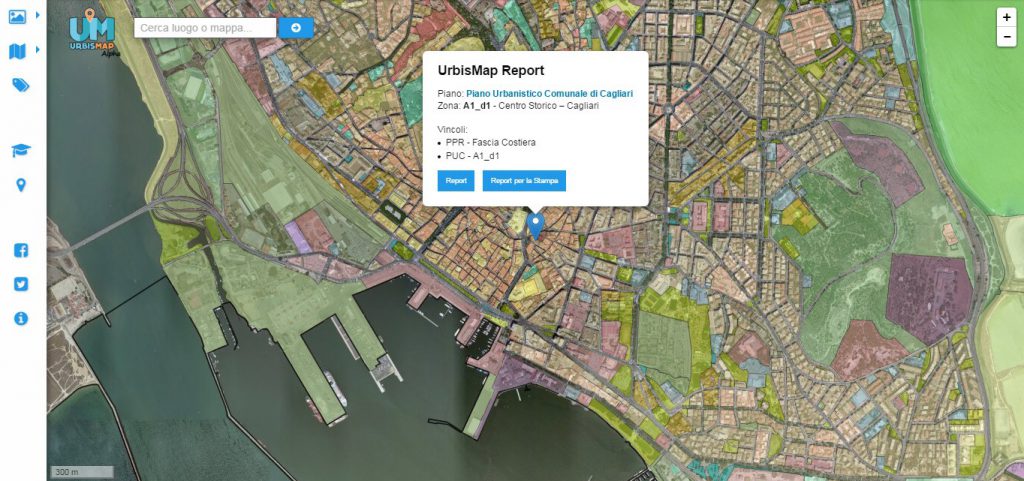
Task: Click the 'Report per la Stampa' button
Action: 524,181
